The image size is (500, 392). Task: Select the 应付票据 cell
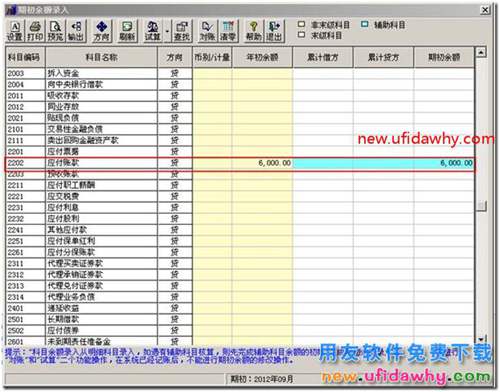(102, 152)
